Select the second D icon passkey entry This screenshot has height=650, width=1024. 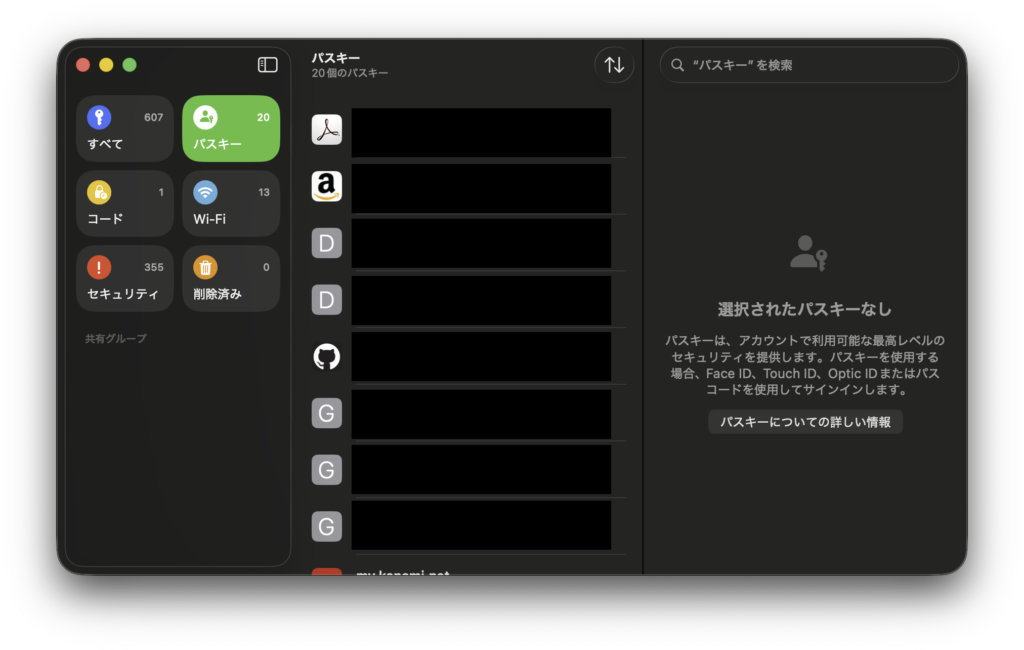tap(466, 300)
